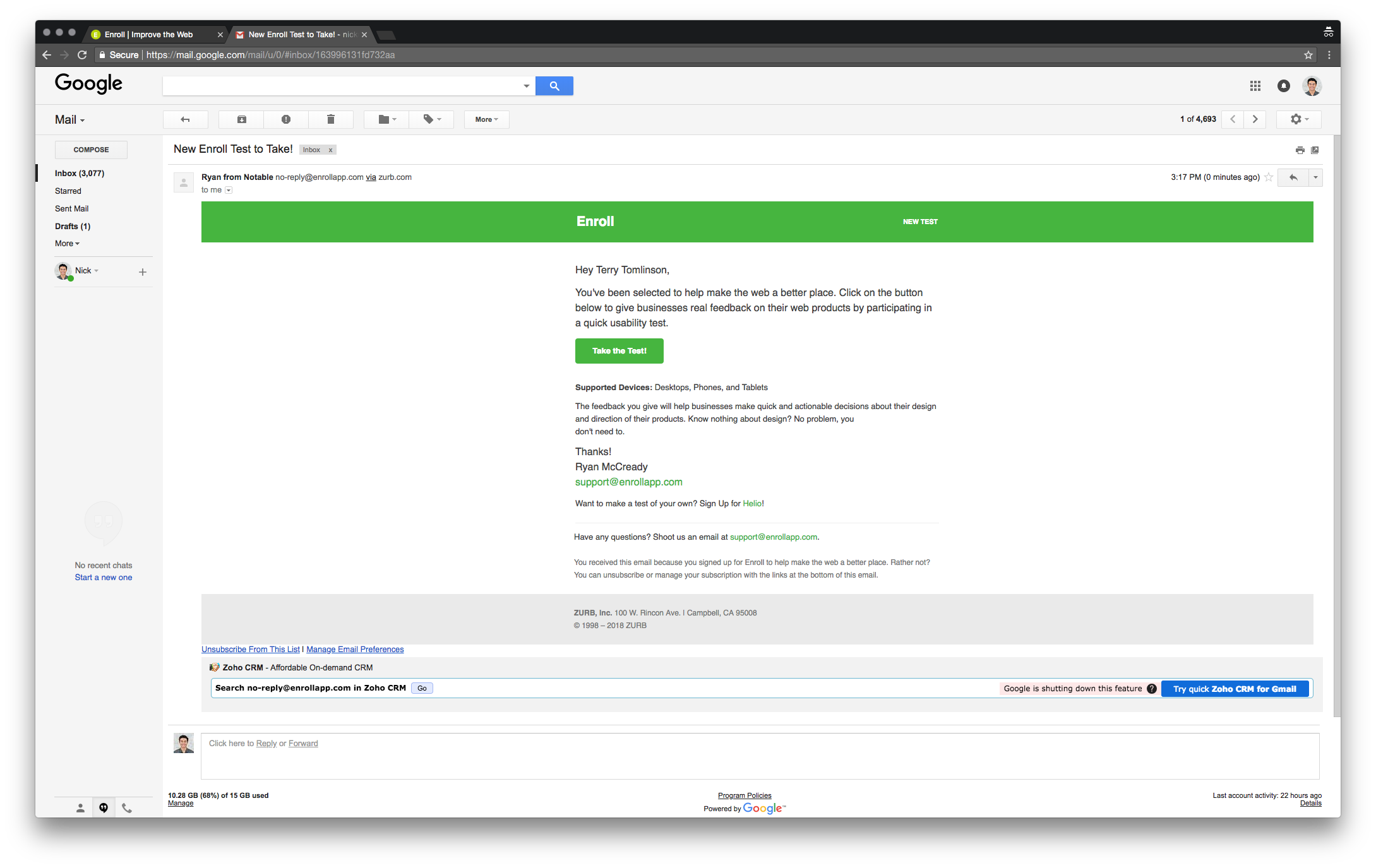Image resolution: width=1376 pixels, height=868 pixels.
Task: Open the Sent Mail folder
Action: [72, 208]
